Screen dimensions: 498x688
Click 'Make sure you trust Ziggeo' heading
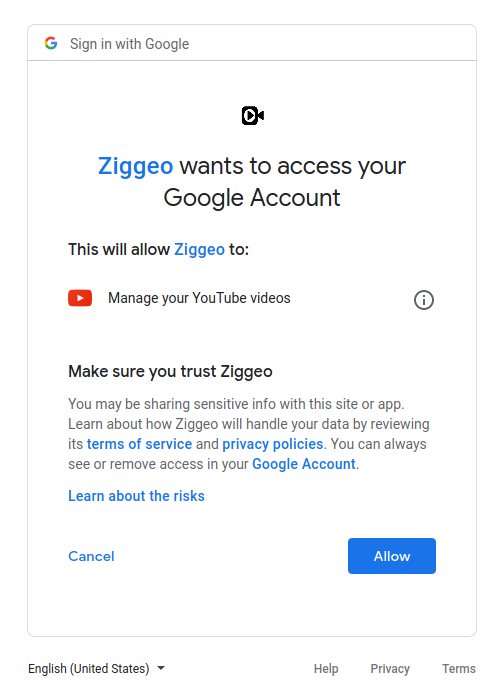170,371
